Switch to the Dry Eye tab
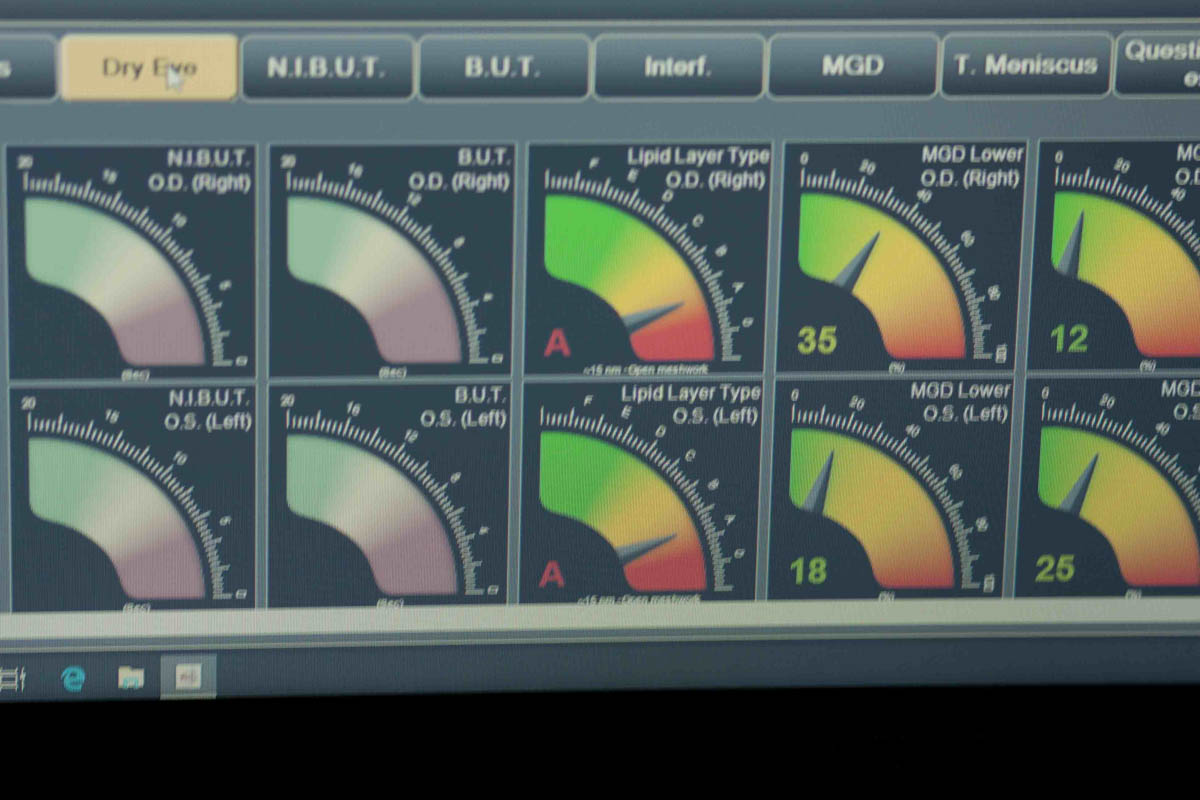The height and width of the screenshot is (800, 1200). pos(149,68)
